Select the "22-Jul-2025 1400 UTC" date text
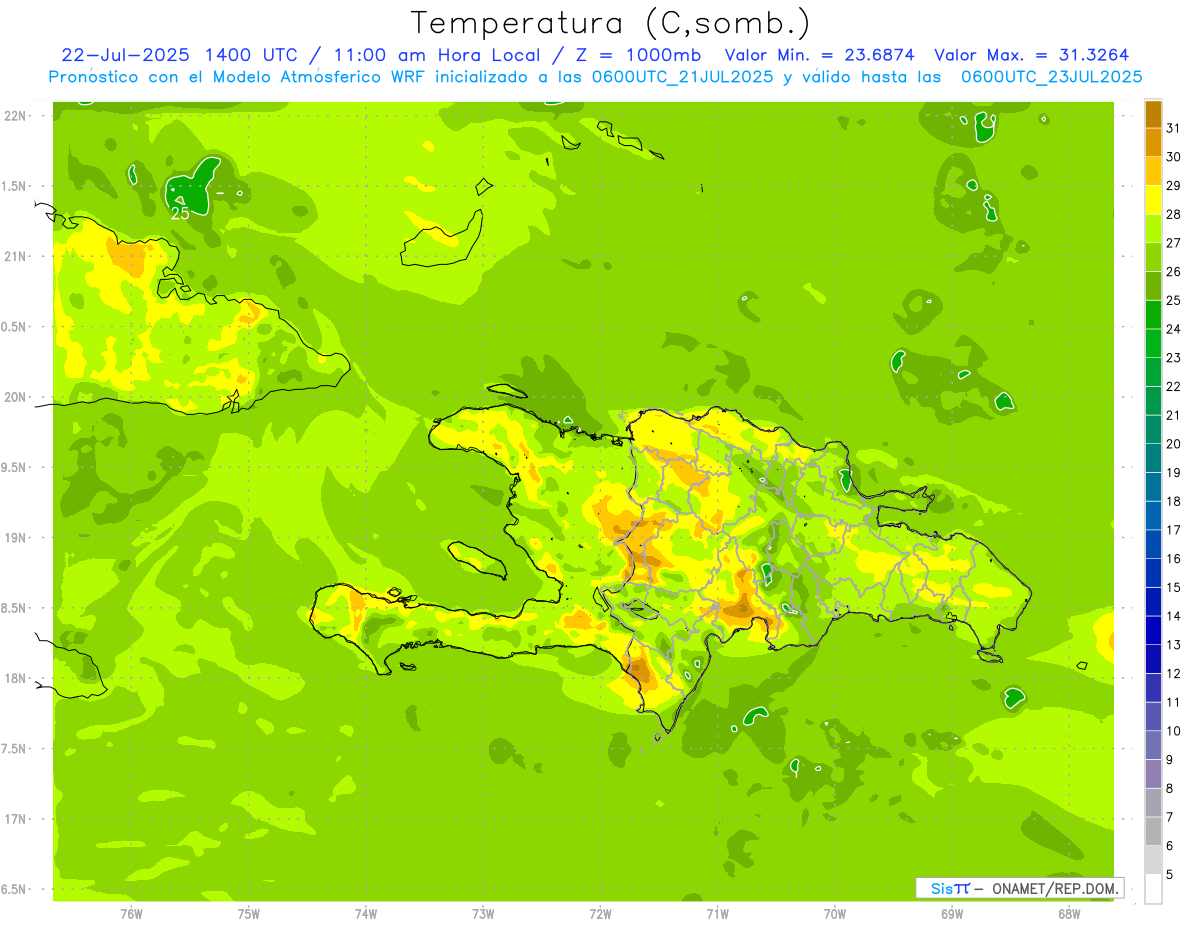The height and width of the screenshot is (927, 1200). point(179,55)
